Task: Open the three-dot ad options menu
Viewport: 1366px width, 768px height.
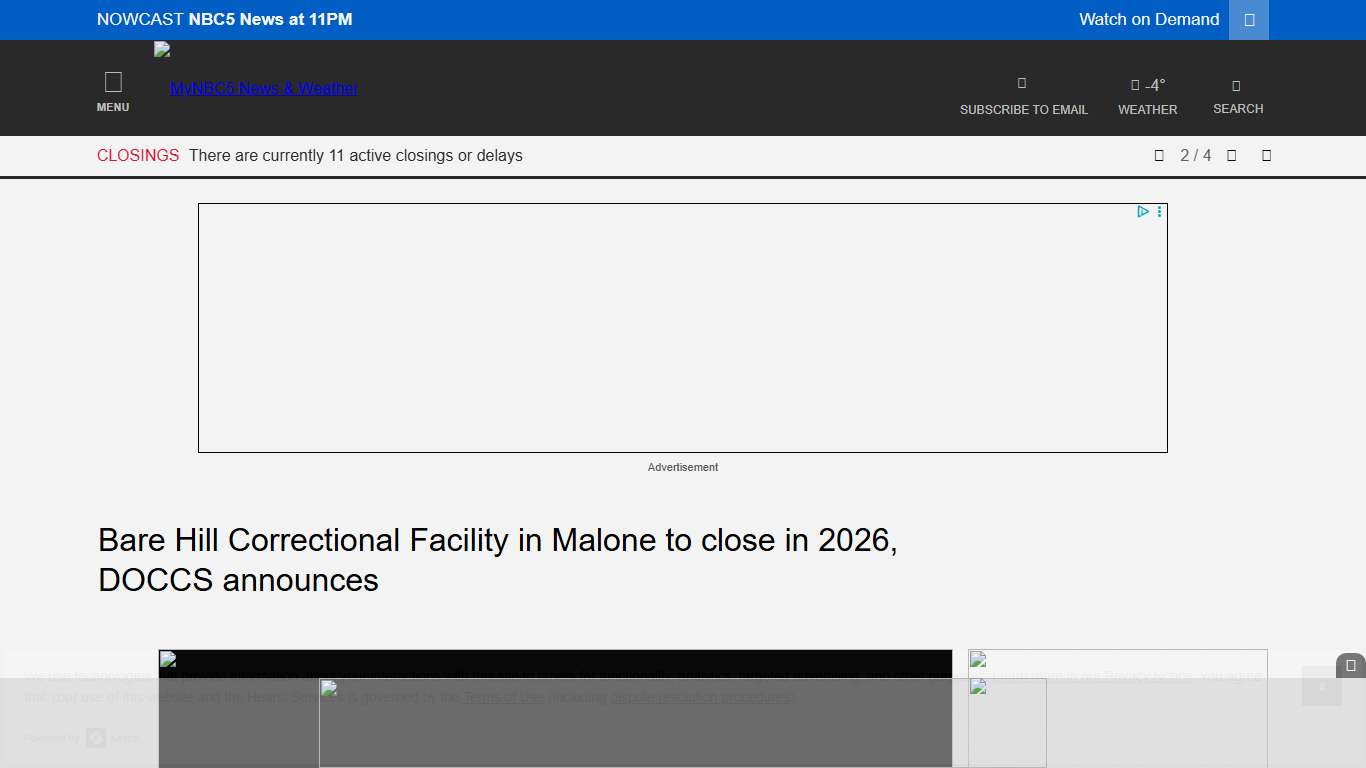Action: [1159, 211]
